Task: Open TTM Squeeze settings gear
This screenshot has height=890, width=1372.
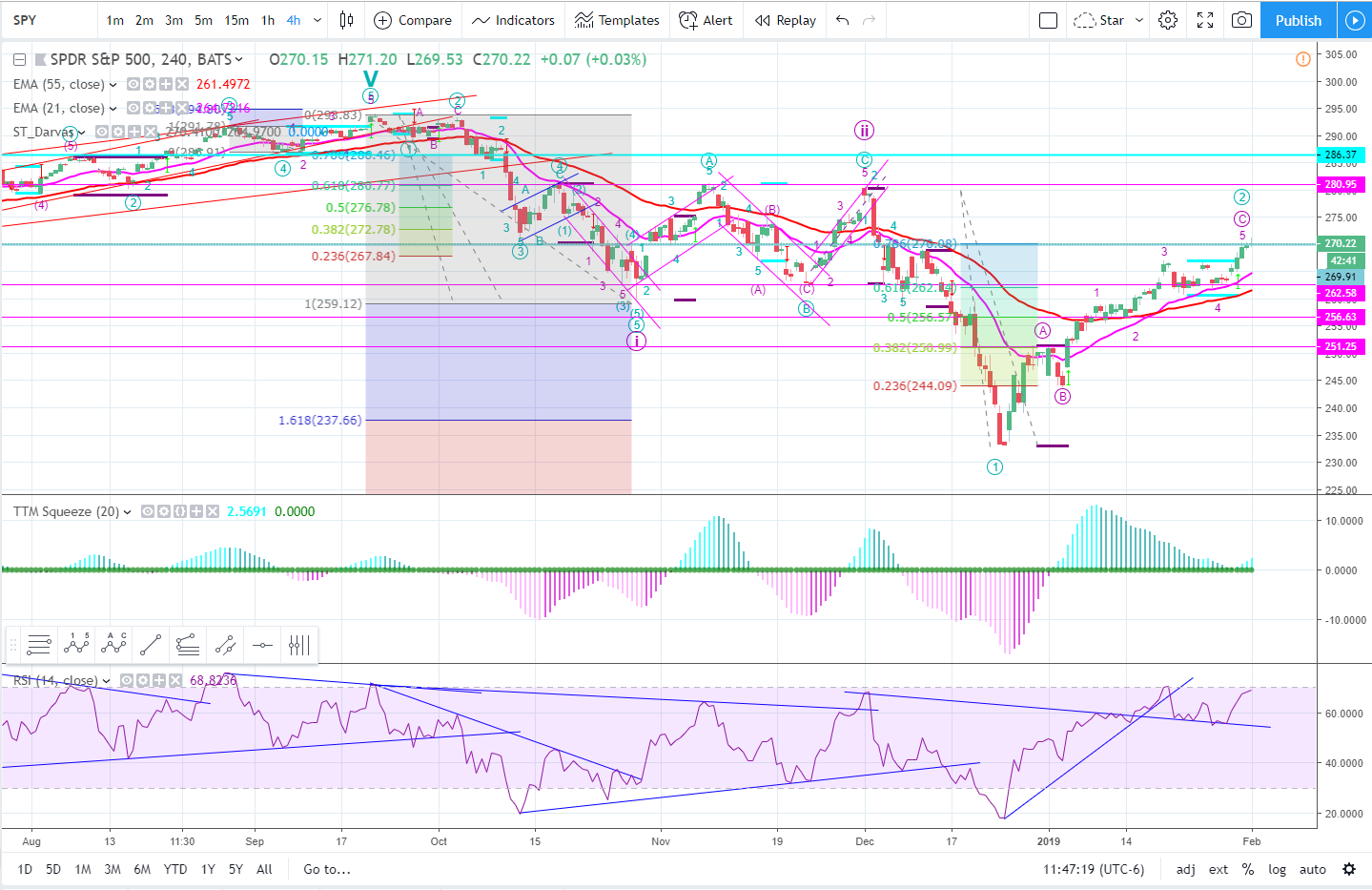Action: coord(163,511)
